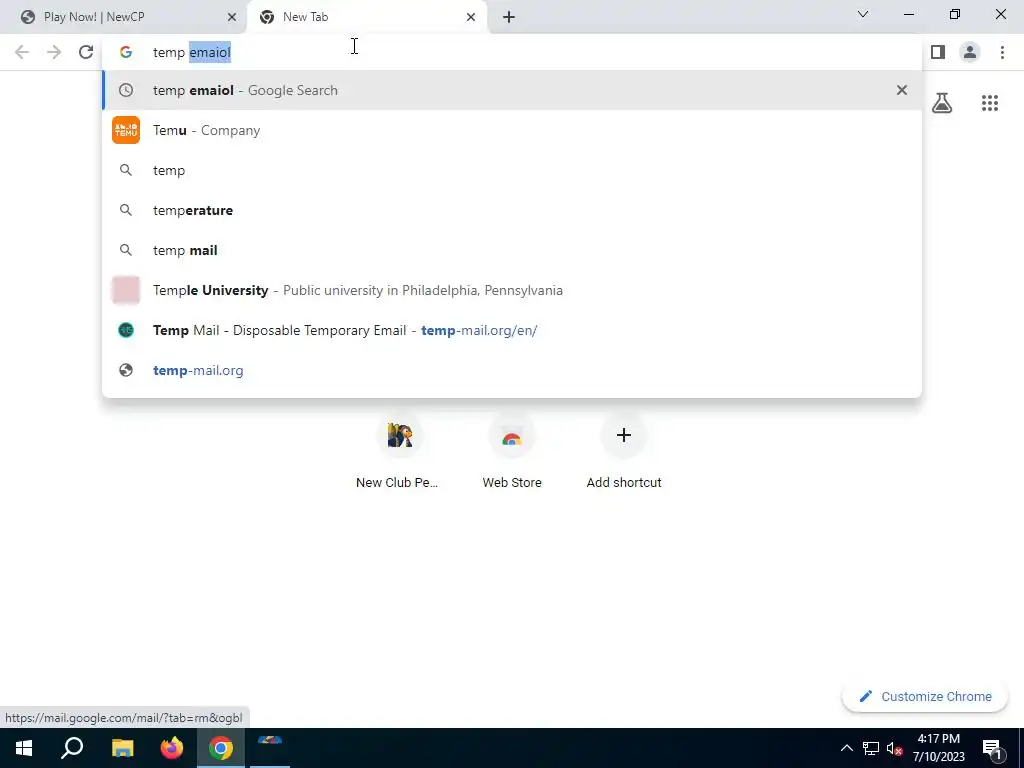Viewport: 1024px width, 768px height.
Task: Show hidden system tray icons
Action: click(846, 748)
